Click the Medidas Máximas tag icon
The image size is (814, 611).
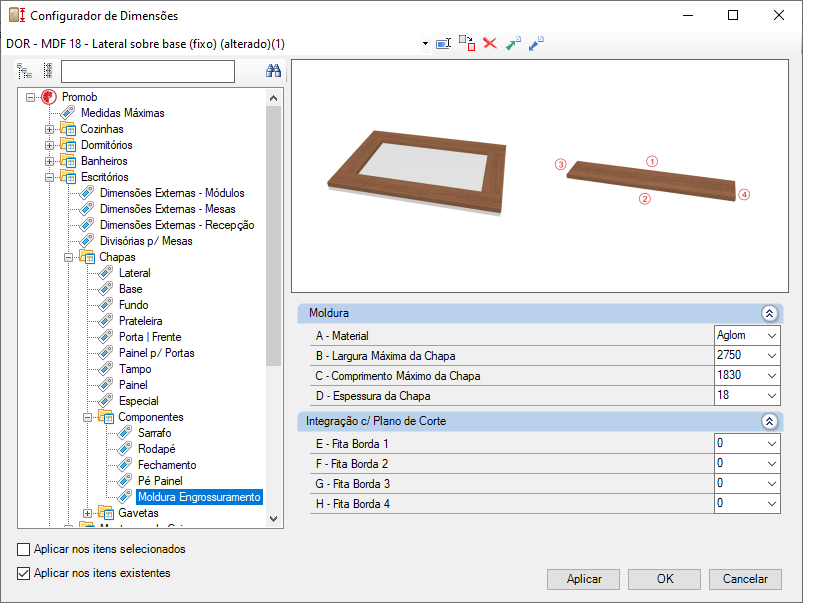[x=67, y=113]
